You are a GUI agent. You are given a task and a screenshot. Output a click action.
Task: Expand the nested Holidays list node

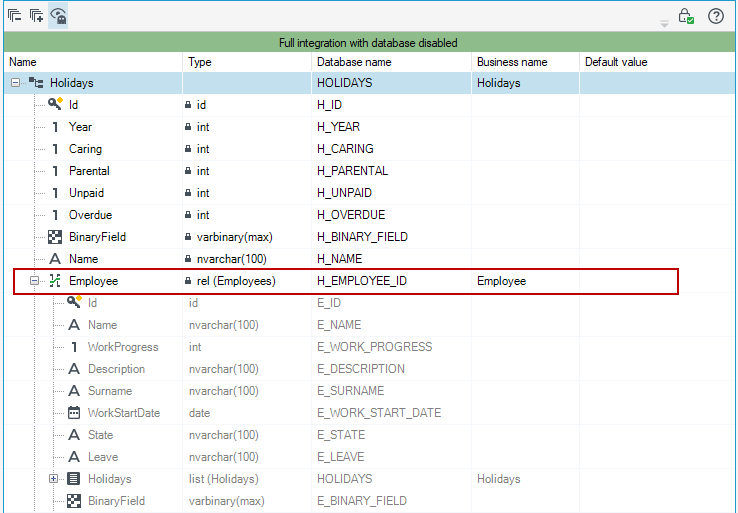[54, 479]
